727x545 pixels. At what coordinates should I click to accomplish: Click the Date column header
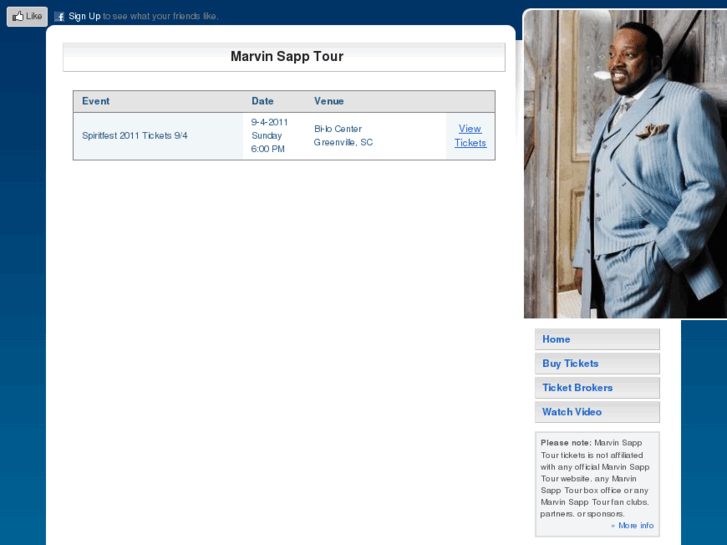(262, 101)
